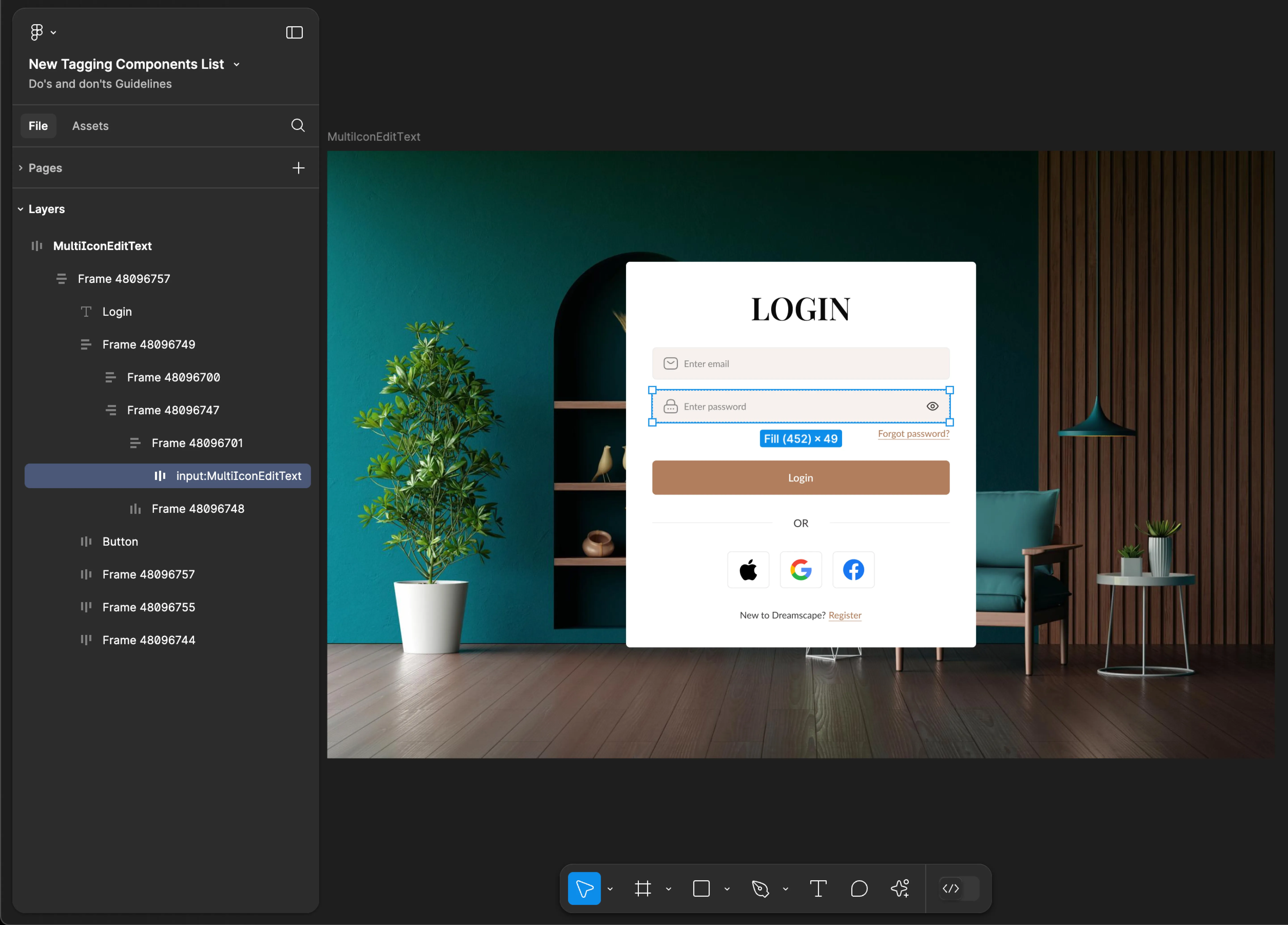Click the envelope icon in email field
Screen dimensions: 1288x925
(x=671, y=363)
